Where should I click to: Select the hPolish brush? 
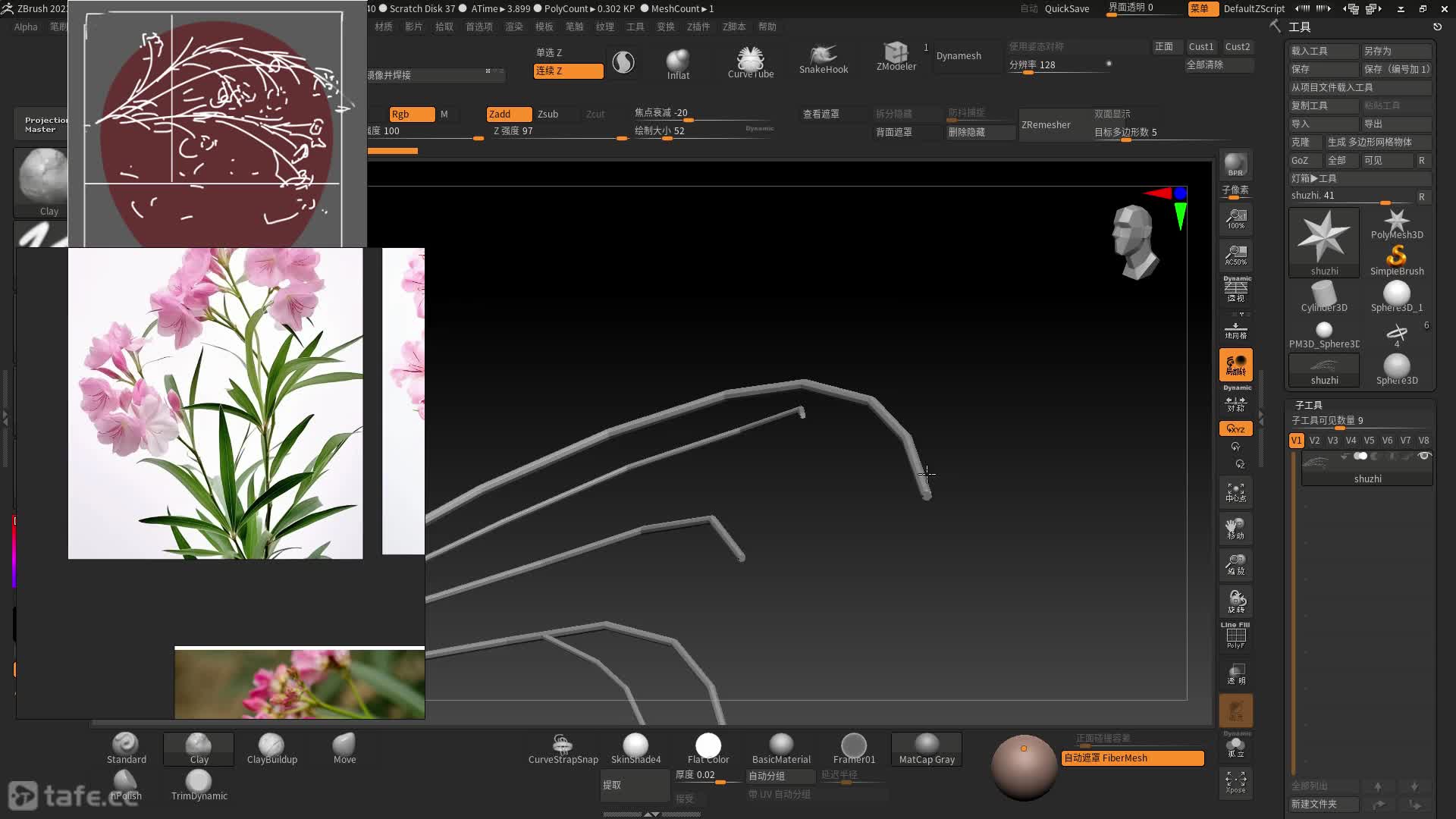click(x=126, y=785)
